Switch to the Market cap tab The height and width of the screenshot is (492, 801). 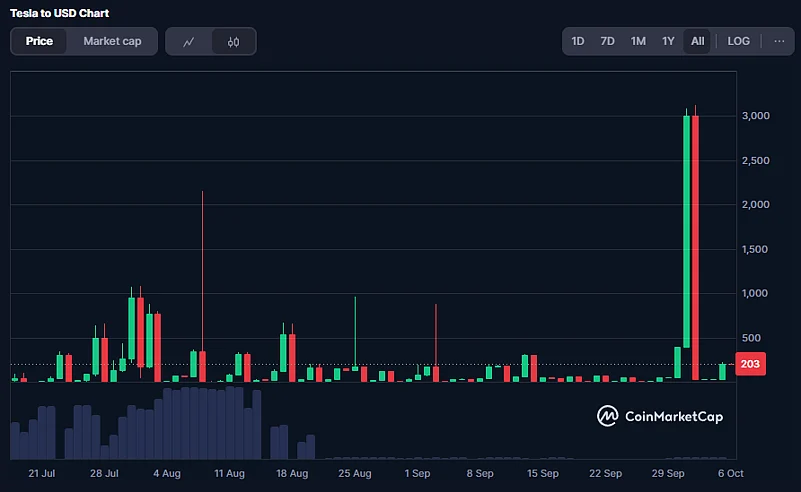112,41
